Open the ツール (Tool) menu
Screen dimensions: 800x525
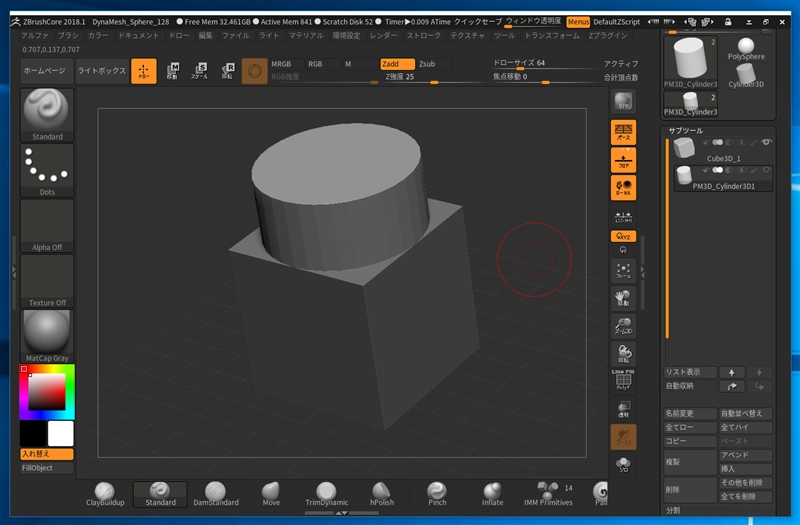(x=504, y=35)
